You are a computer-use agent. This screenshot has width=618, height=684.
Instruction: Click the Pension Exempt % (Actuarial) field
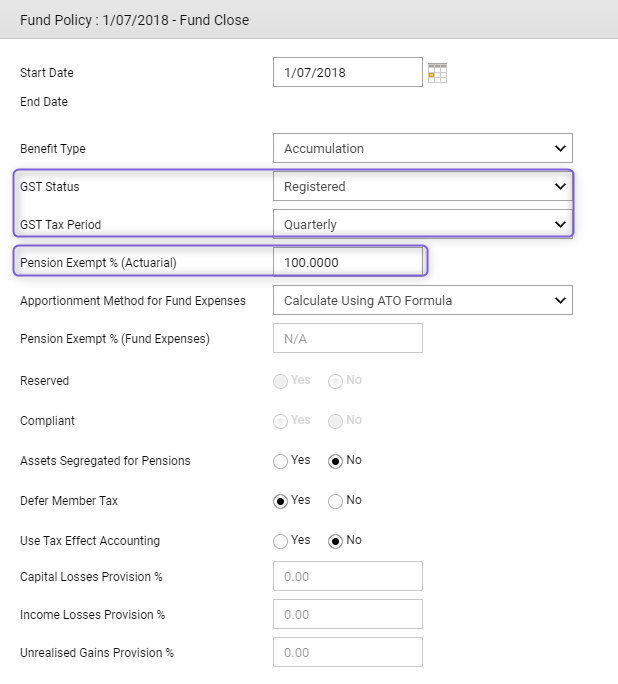tap(348, 262)
